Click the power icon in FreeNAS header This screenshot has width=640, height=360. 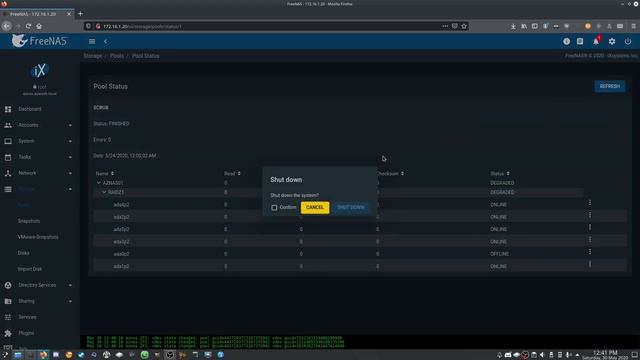(628, 41)
